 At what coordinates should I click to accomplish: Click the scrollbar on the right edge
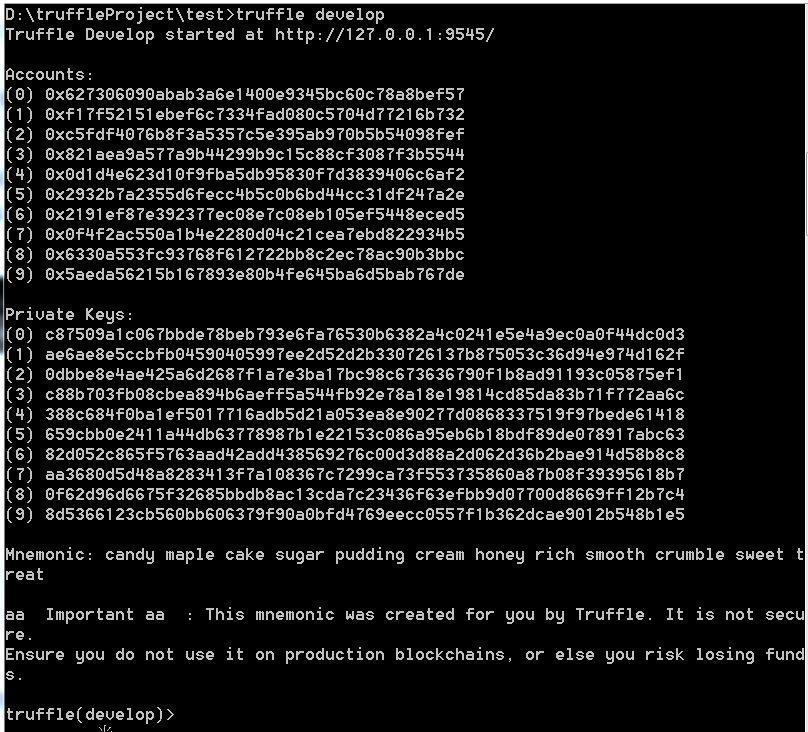click(805, 193)
